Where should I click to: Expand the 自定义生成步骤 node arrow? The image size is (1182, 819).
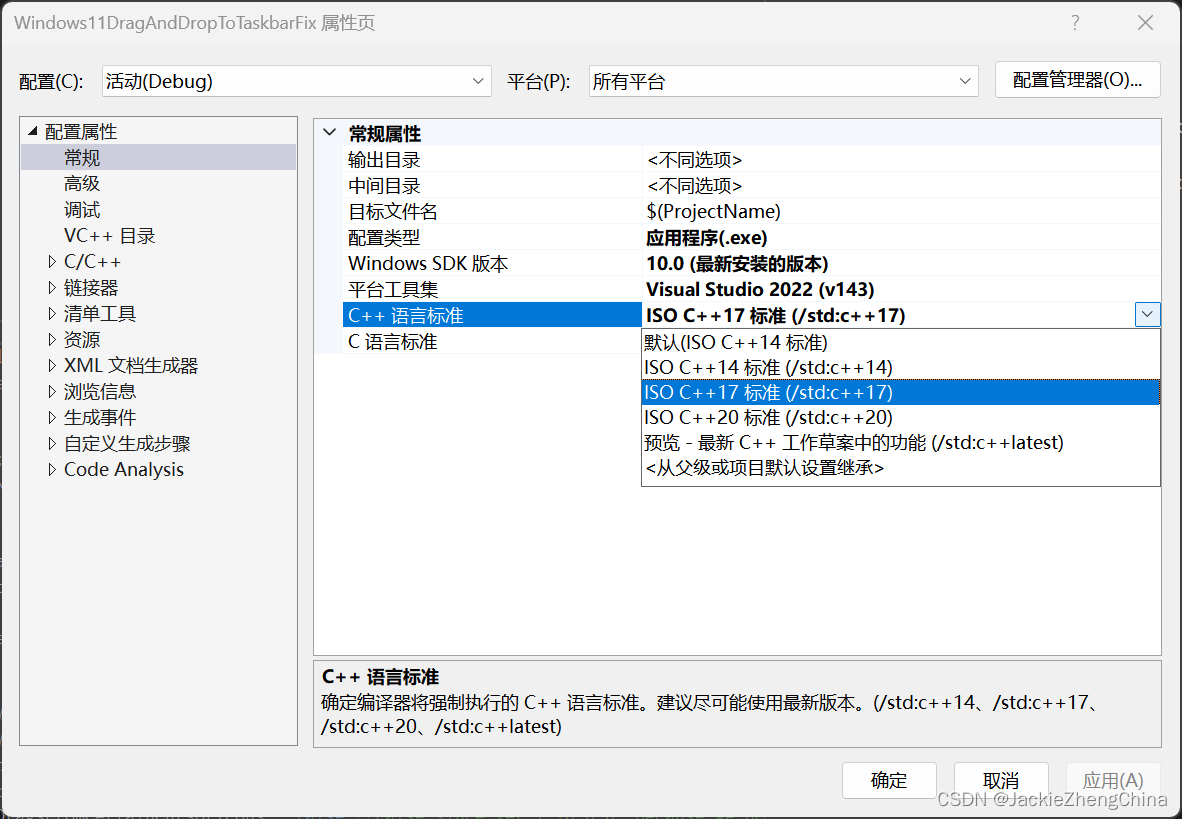click(x=51, y=443)
